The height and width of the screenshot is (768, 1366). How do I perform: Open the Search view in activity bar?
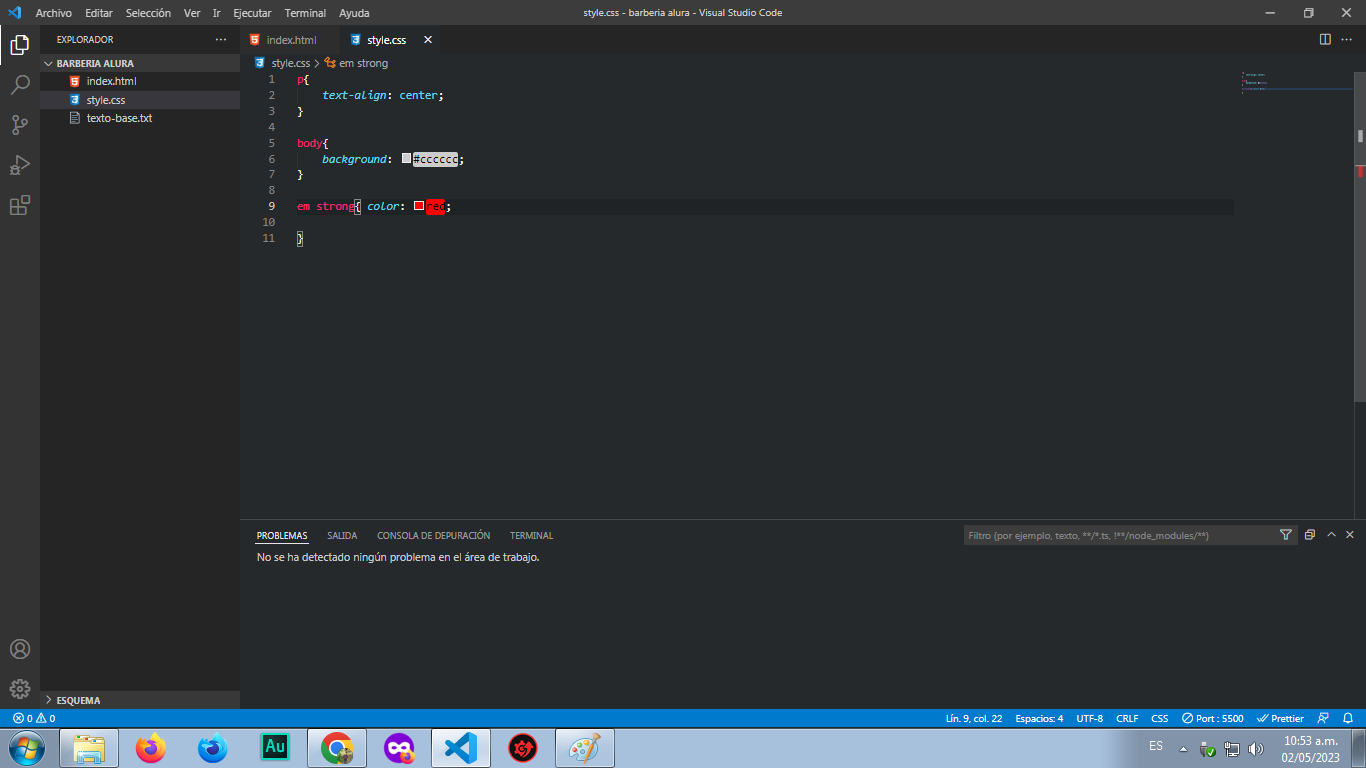tap(20, 85)
